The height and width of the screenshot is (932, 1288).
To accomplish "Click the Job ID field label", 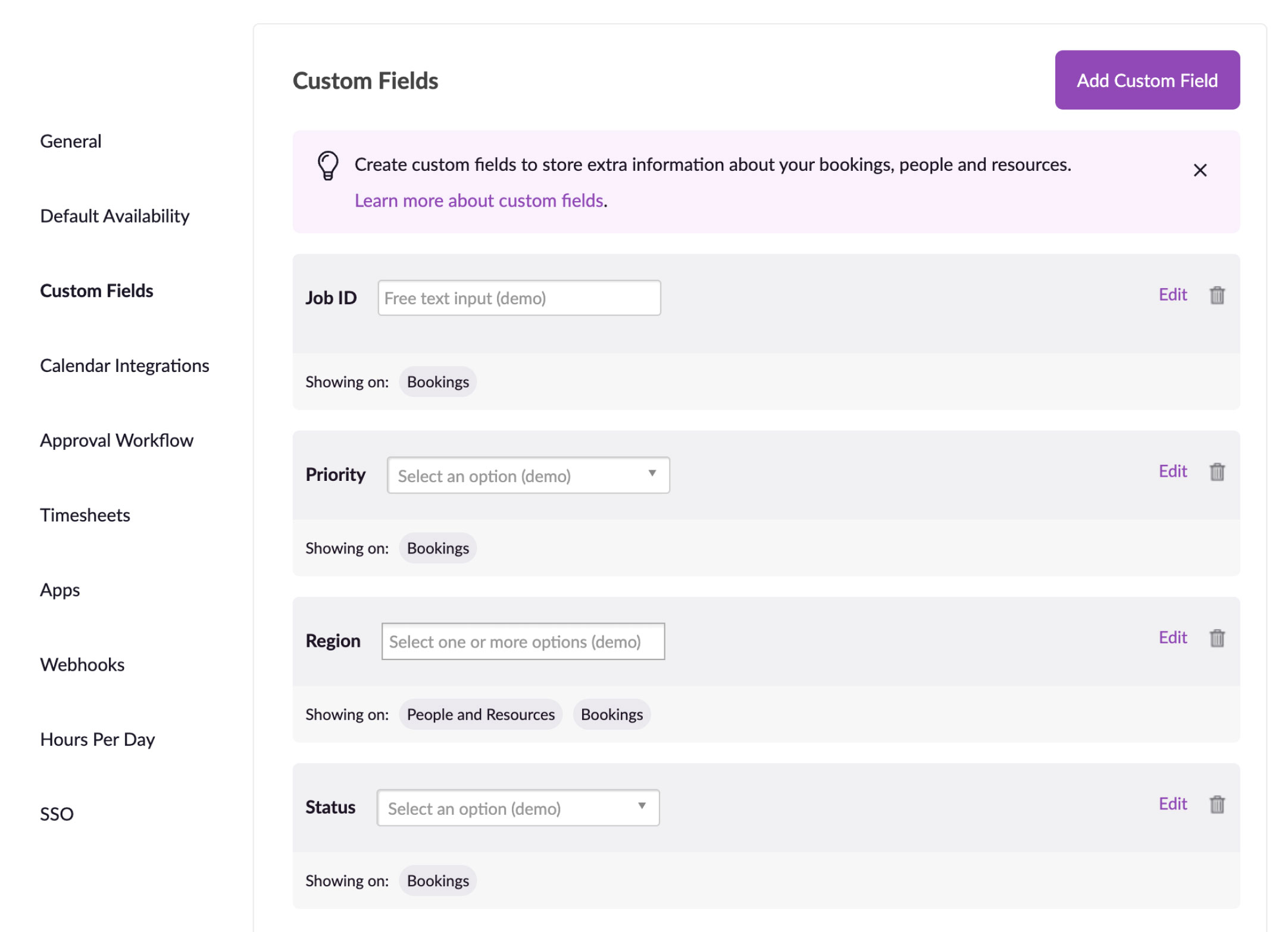I will tap(331, 298).
